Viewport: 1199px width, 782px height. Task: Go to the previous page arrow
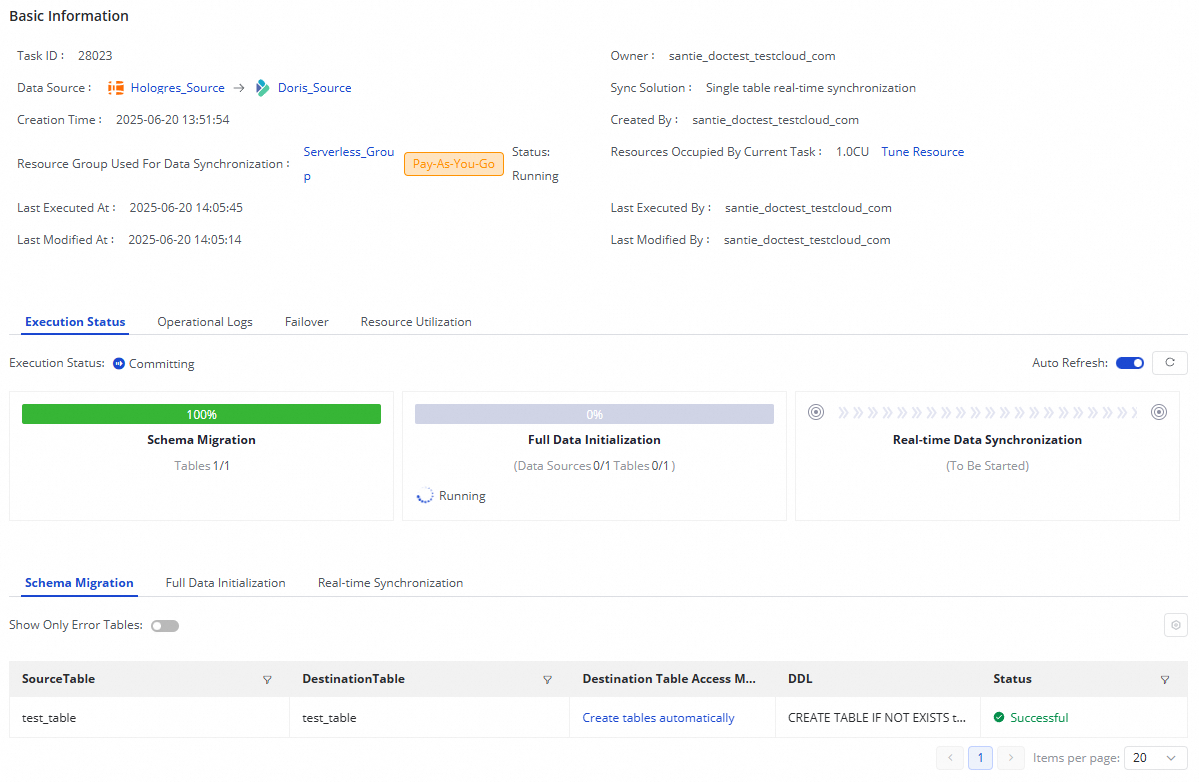click(x=950, y=758)
